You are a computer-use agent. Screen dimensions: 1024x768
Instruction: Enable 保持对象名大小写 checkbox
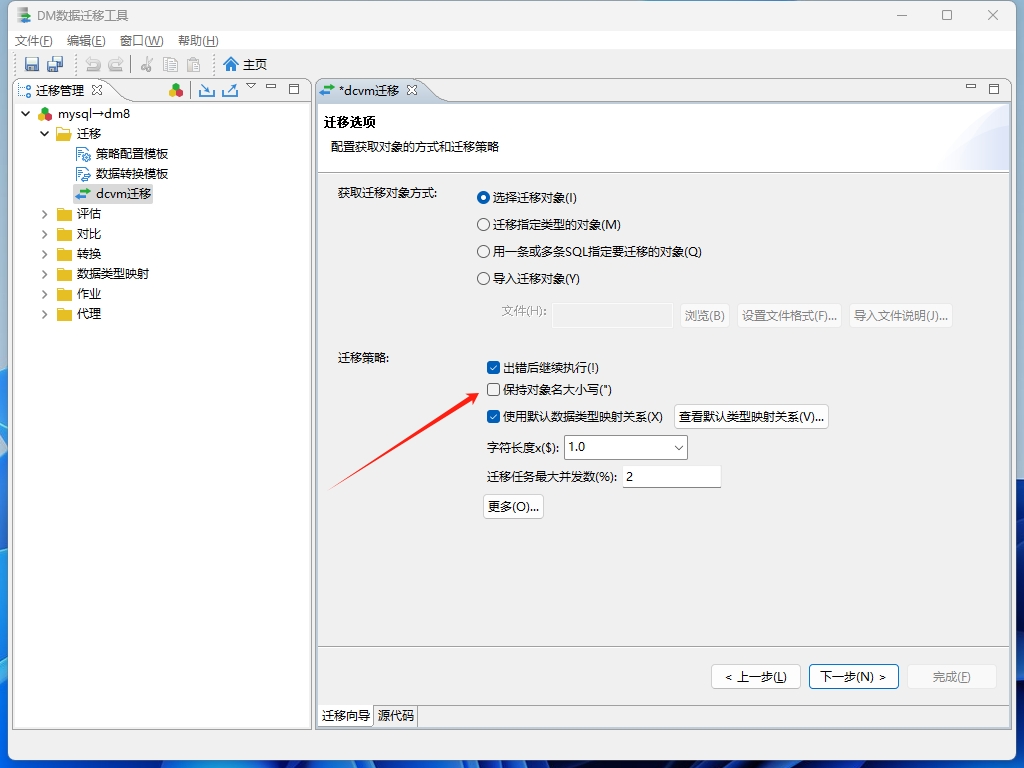point(494,390)
